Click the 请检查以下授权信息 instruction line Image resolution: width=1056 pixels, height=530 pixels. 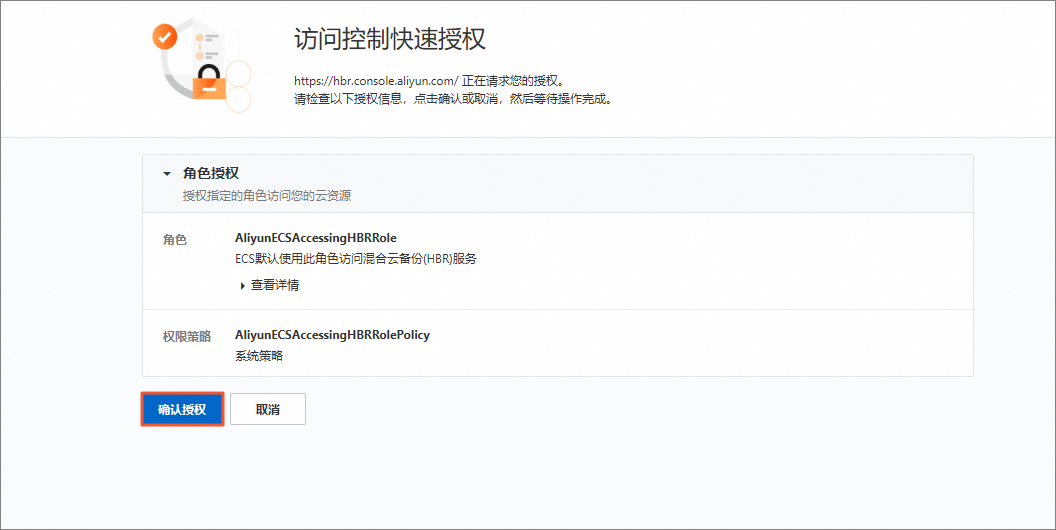(x=453, y=99)
